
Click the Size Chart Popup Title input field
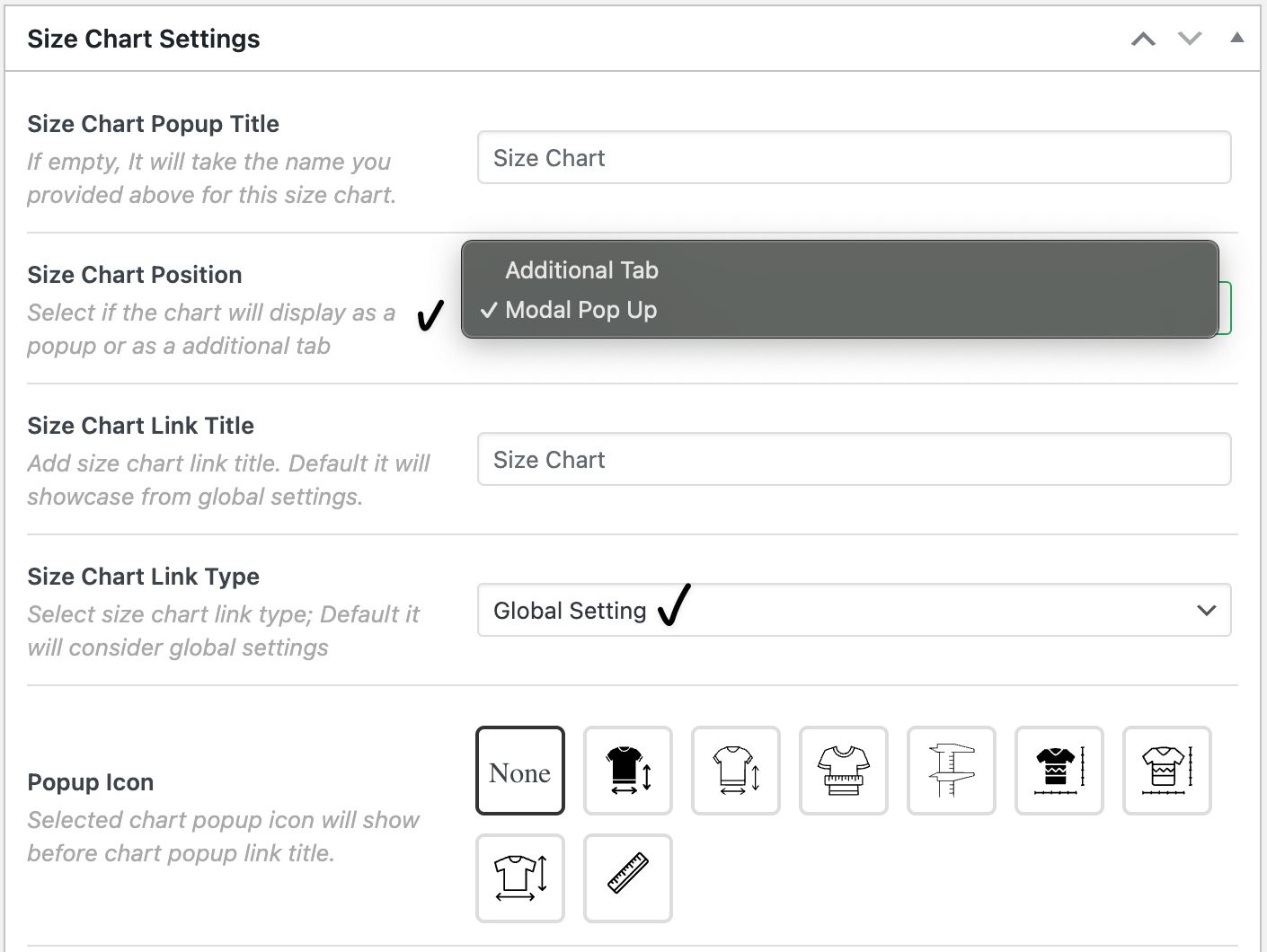coord(853,157)
